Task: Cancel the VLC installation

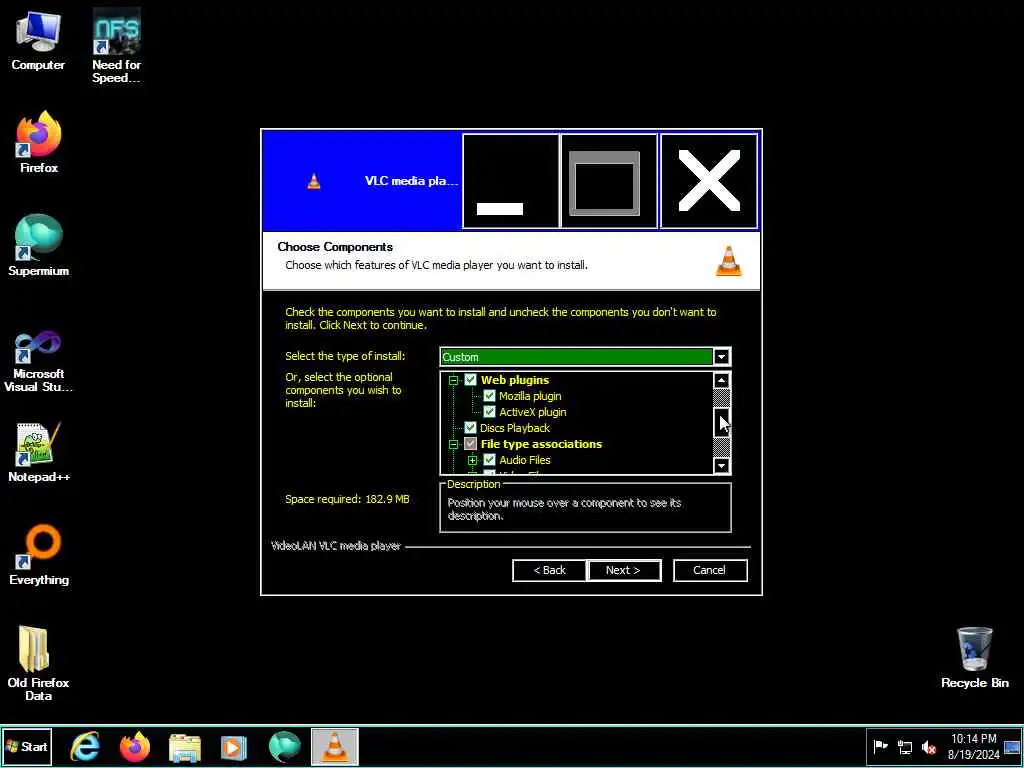Action: pos(710,570)
